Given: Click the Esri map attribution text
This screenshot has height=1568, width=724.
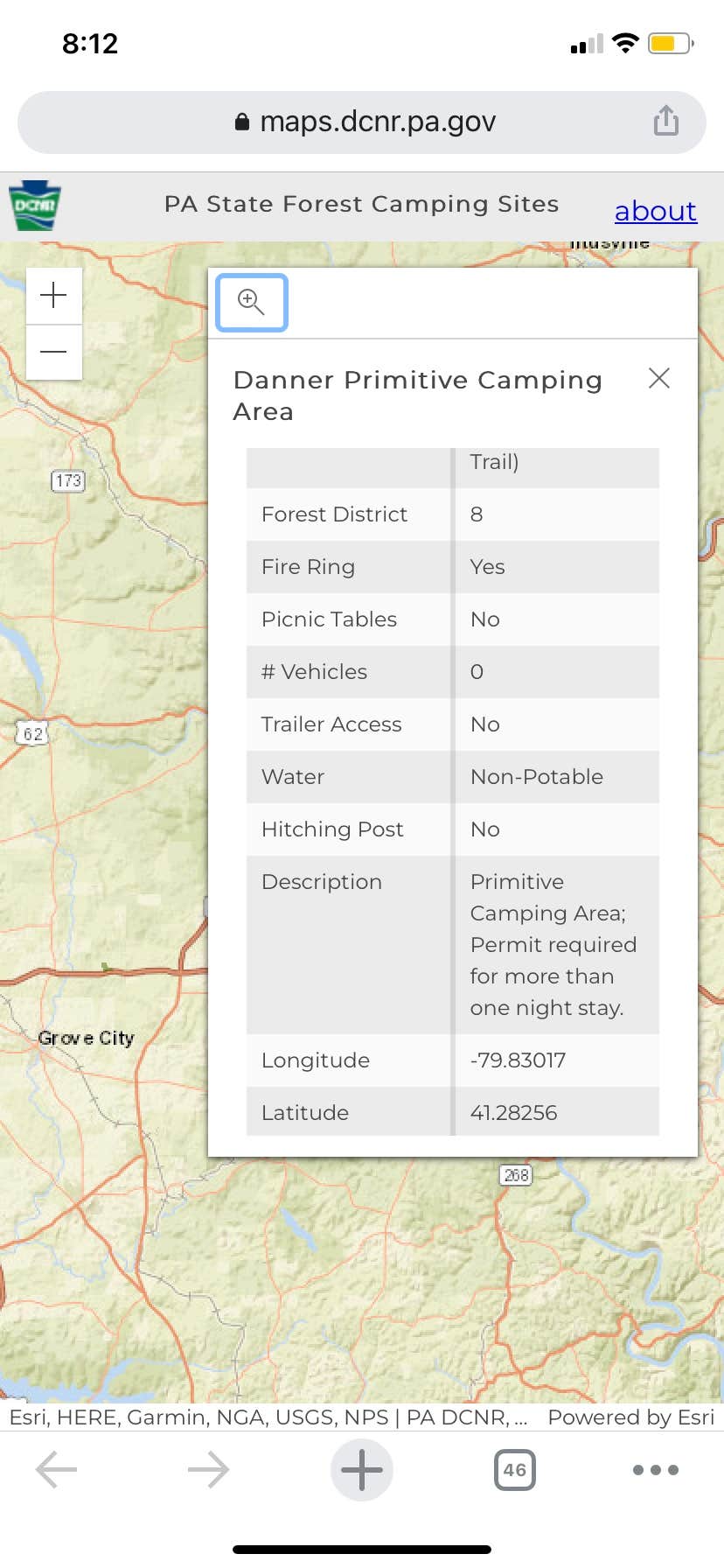Looking at the screenshot, I should (268, 1417).
